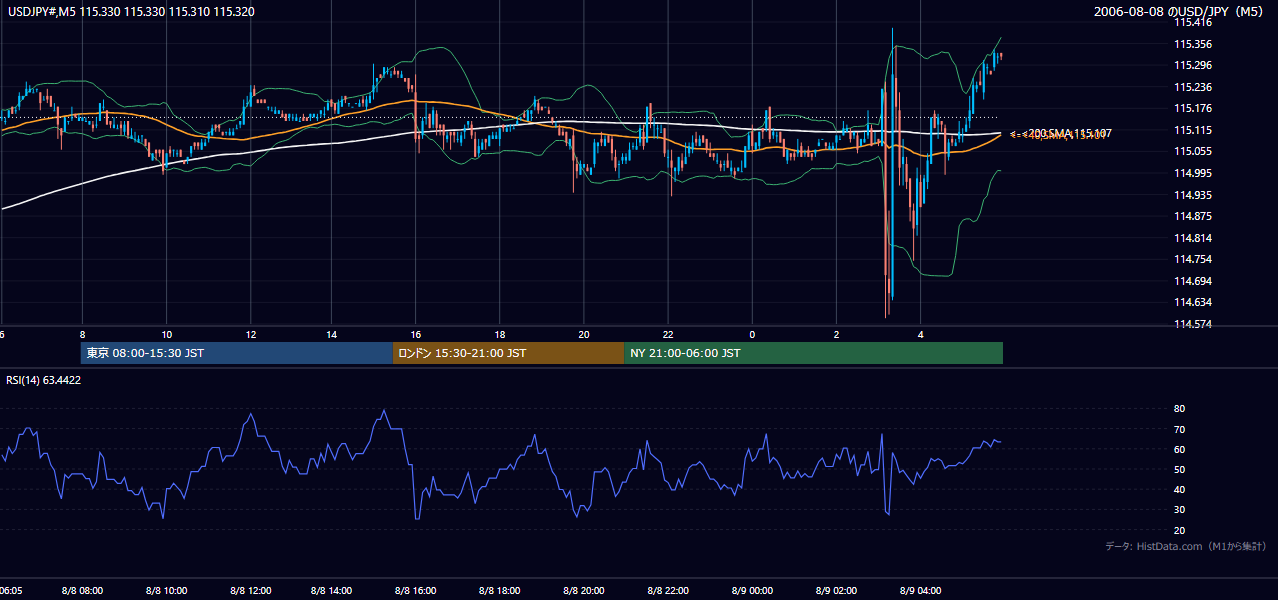Click price level 115.115 on the axis

coord(1195,130)
